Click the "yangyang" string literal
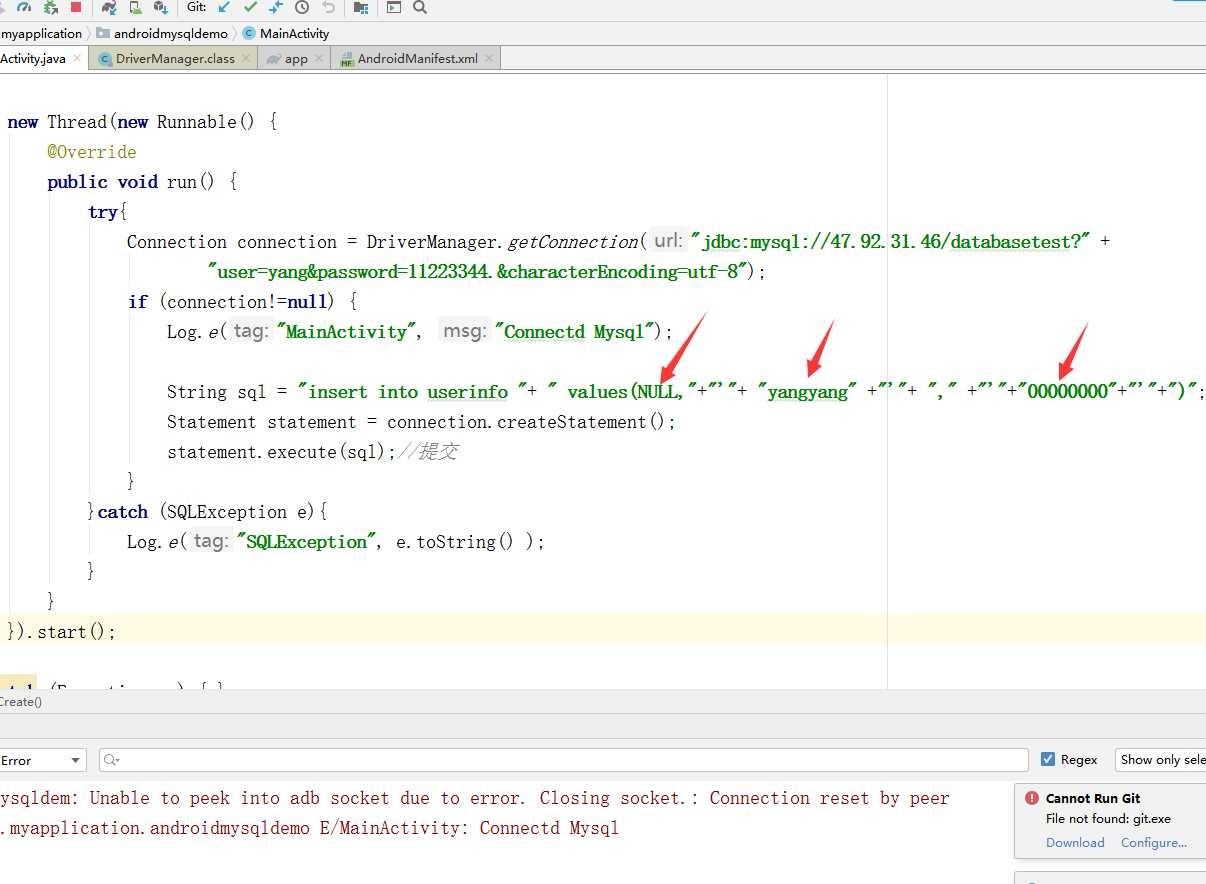Image resolution: width=1206 pixels, height=884 pixels. [808, 392]
